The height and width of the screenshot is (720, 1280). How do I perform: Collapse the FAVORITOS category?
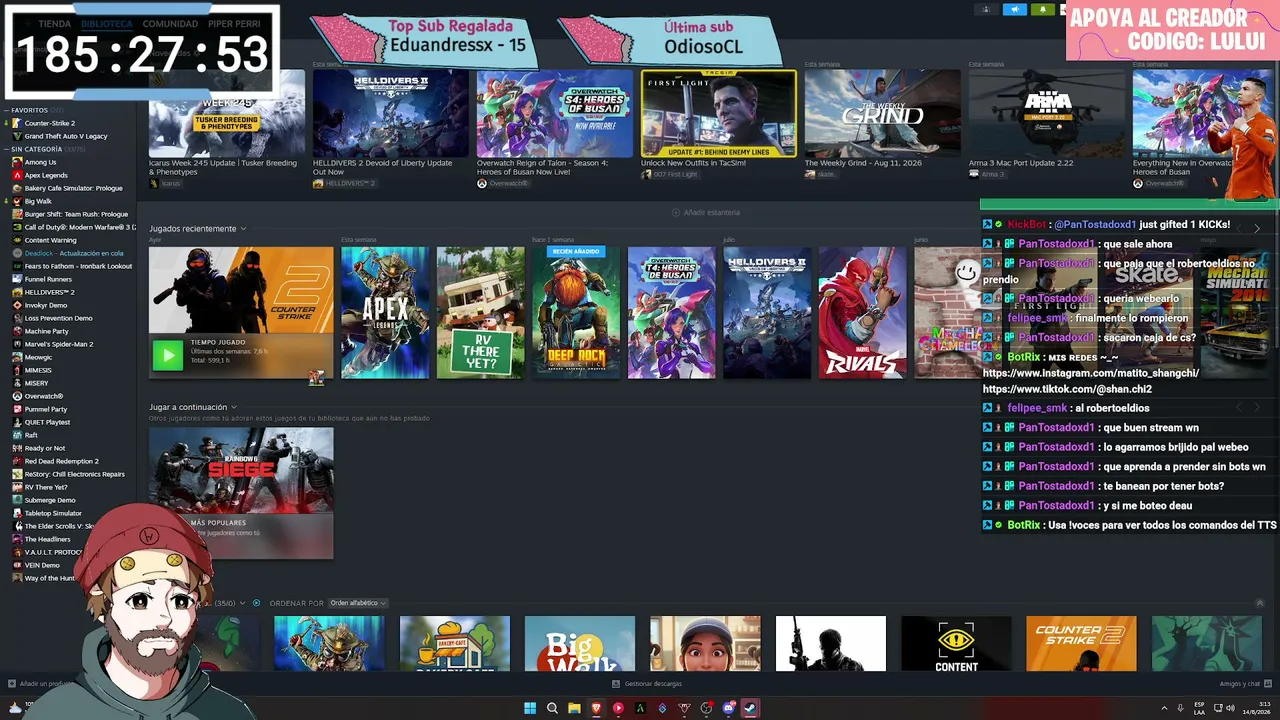pyautogui.click(x=7, y=110)
